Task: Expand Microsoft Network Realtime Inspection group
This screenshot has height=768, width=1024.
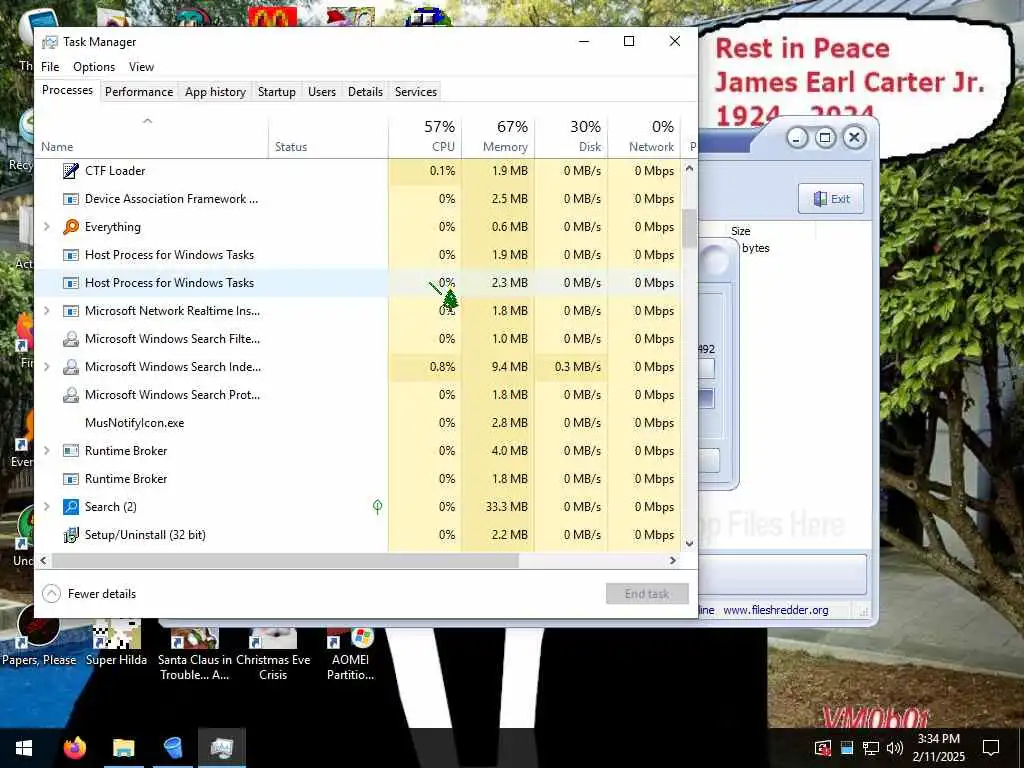Action: (46, 311)
